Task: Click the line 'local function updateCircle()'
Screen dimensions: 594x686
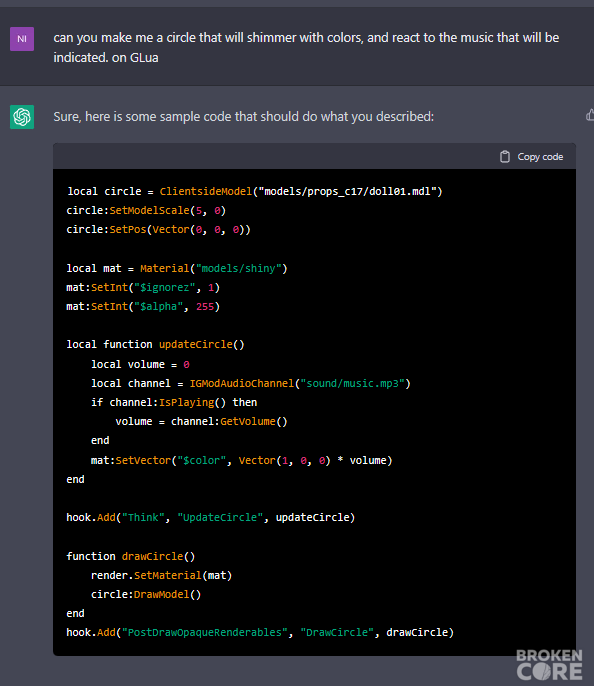Action: (x=155, y=345)
